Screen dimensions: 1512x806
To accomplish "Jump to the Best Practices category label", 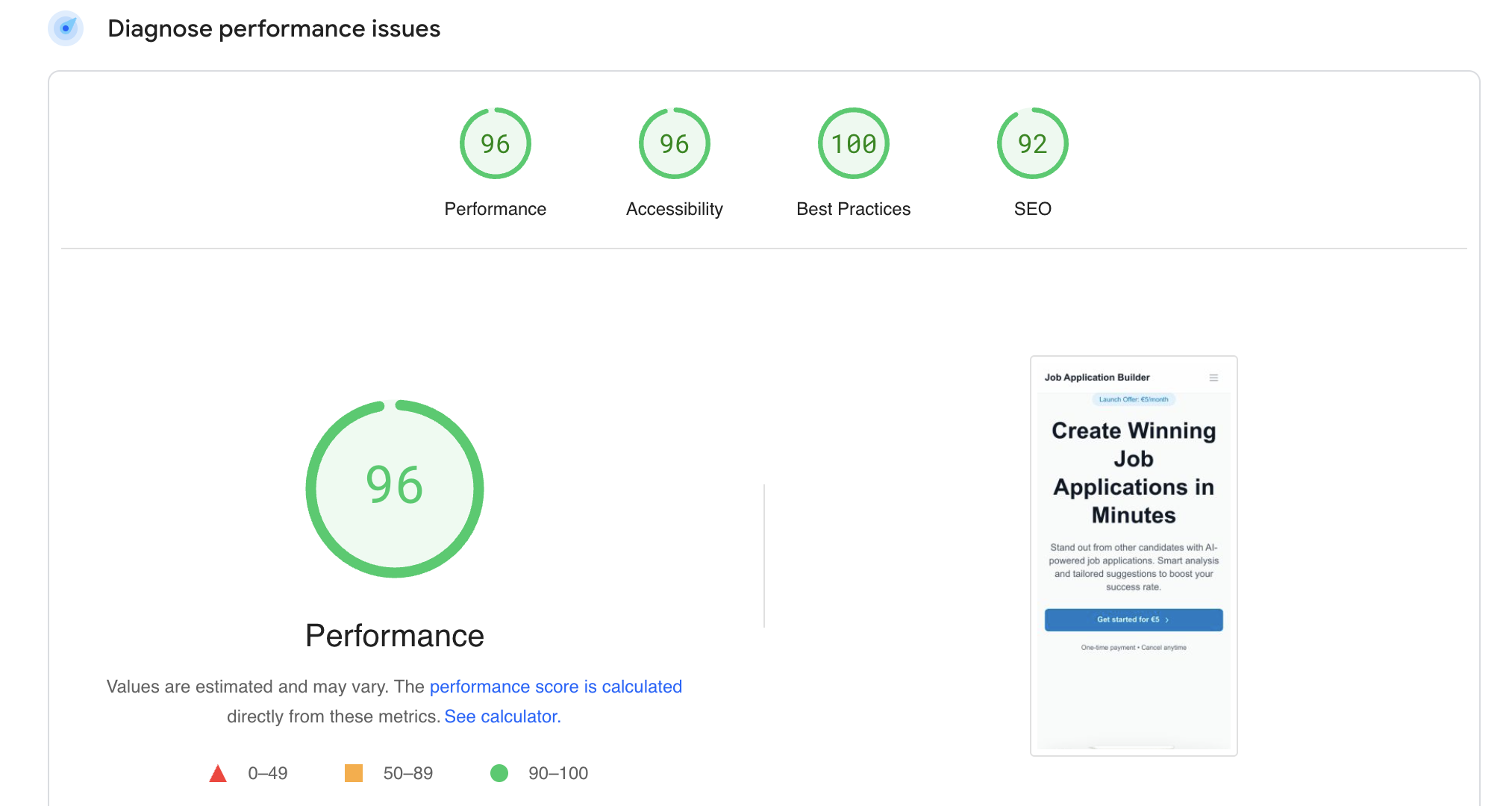I will [x=853, y=209].
